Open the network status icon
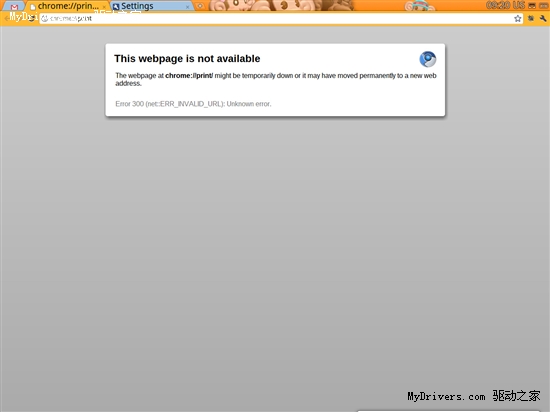Screen dimensions: 550x412 tap(532, 5)
